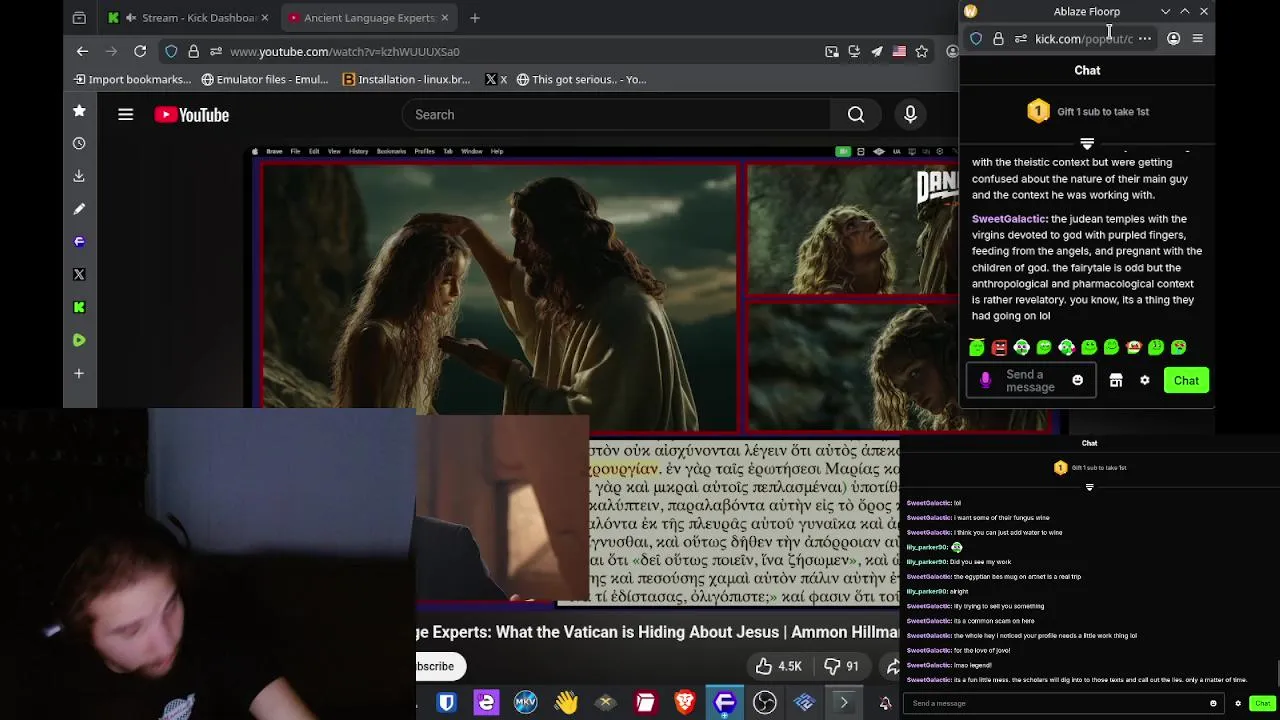Unmute the Kick Dashboard tab audio icon
Viewport: 1280px width, 720px height.
tap(131, 17)
